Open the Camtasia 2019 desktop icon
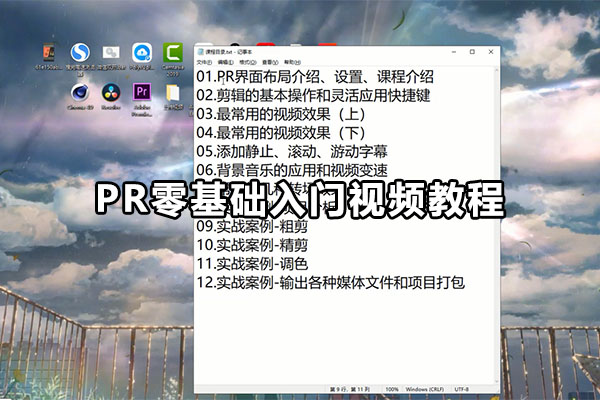Image resolution: width=600 pixels, height=400 pixels. 173,53
